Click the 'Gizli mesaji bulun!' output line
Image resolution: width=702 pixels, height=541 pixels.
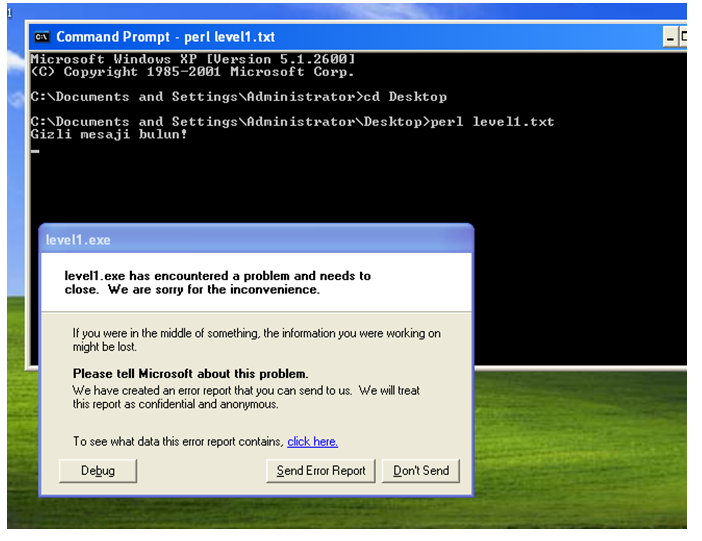click(x=109, y=134)
